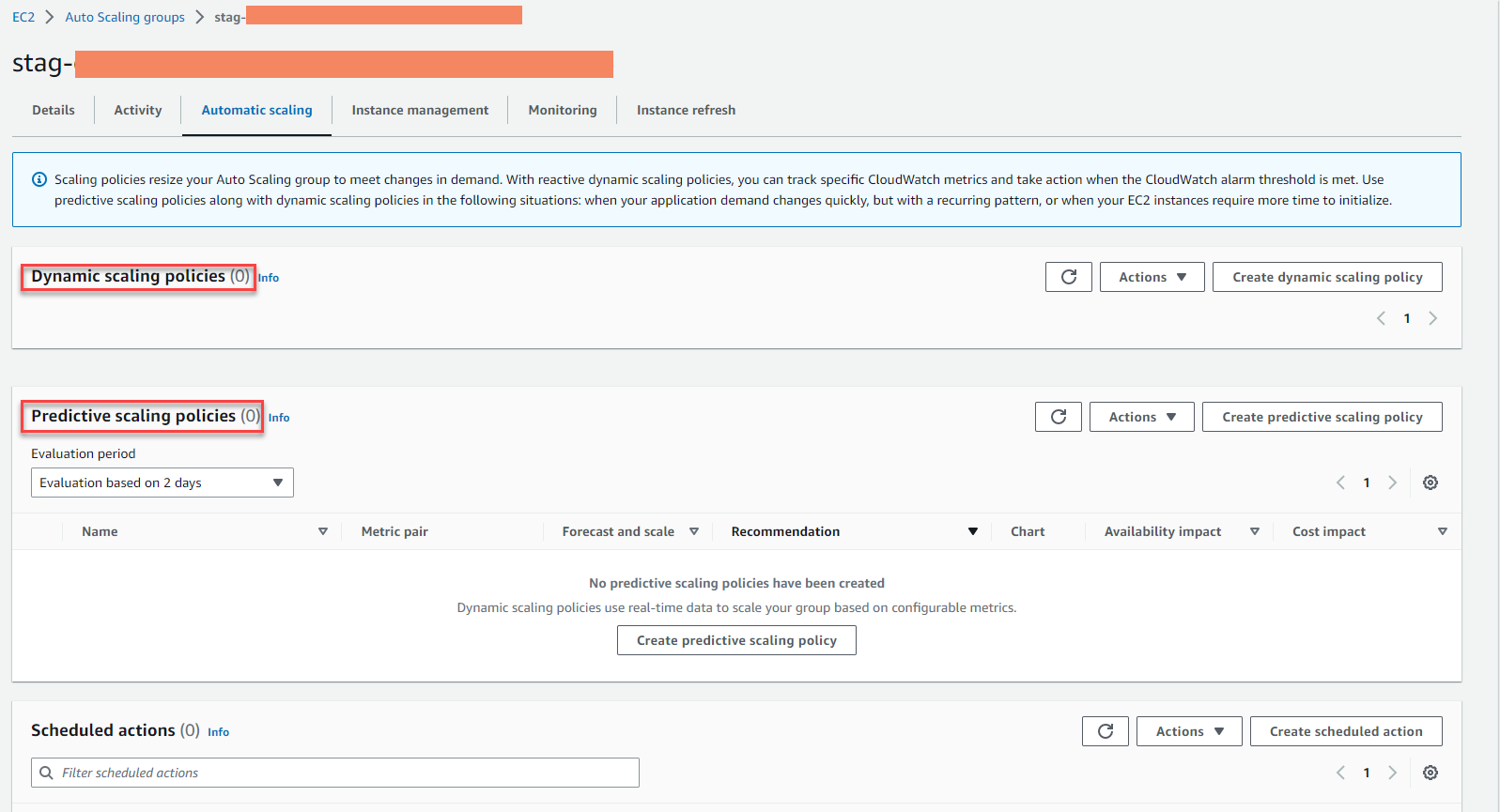Sort by Name column arrow
This screenshot has height=812, width=1500.
point(323,531)
